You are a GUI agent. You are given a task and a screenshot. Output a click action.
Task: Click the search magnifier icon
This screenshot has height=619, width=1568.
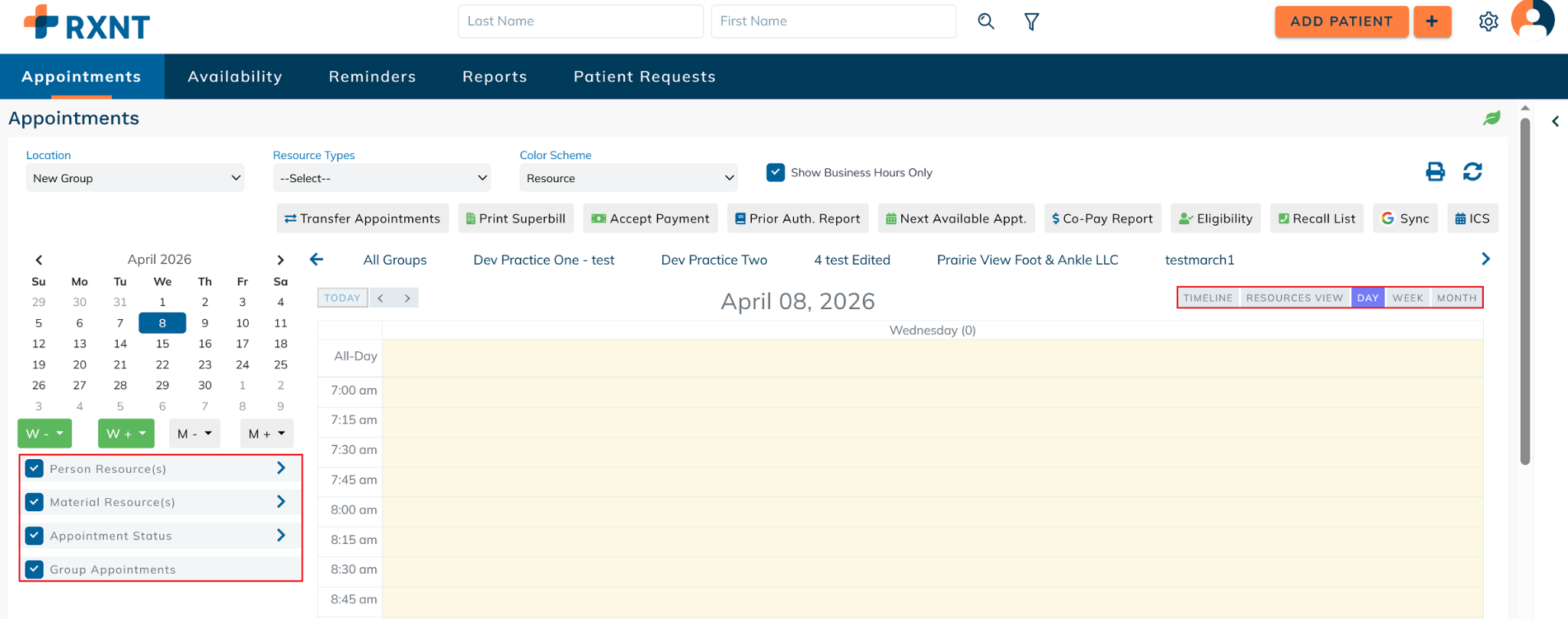click(985, 21)
